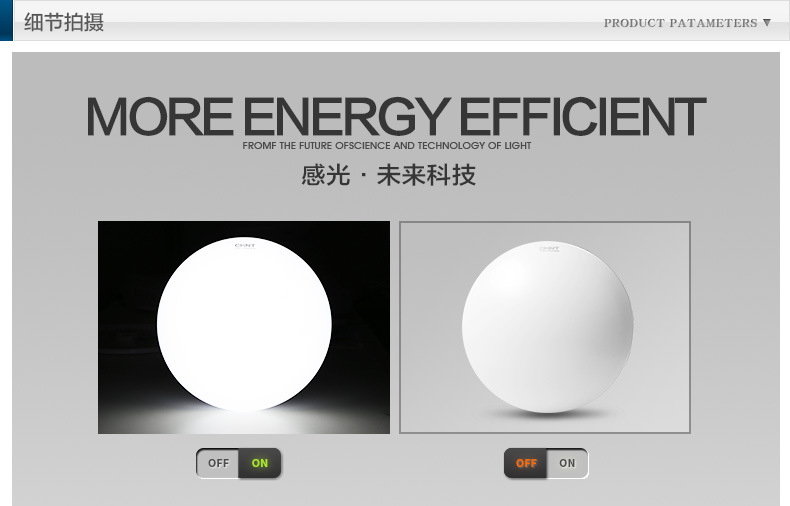
Task: Select the 细节拍摄 section heading
Action: point(64,22)
